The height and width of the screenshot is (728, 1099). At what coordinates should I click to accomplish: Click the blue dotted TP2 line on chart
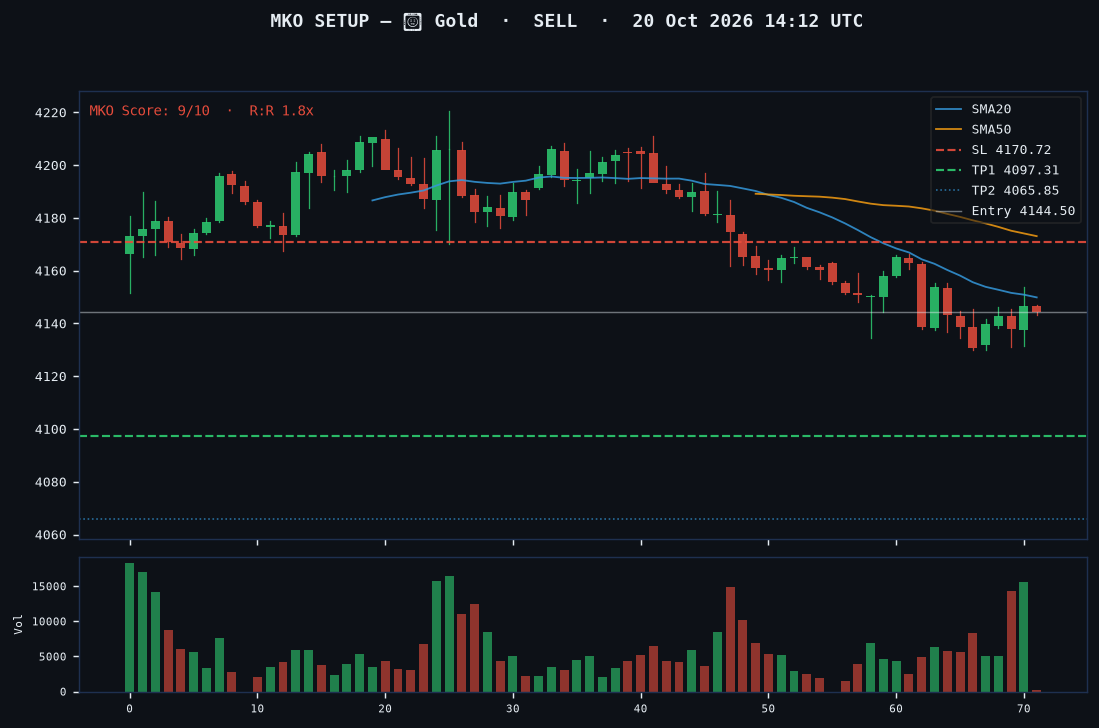point(583,519)
